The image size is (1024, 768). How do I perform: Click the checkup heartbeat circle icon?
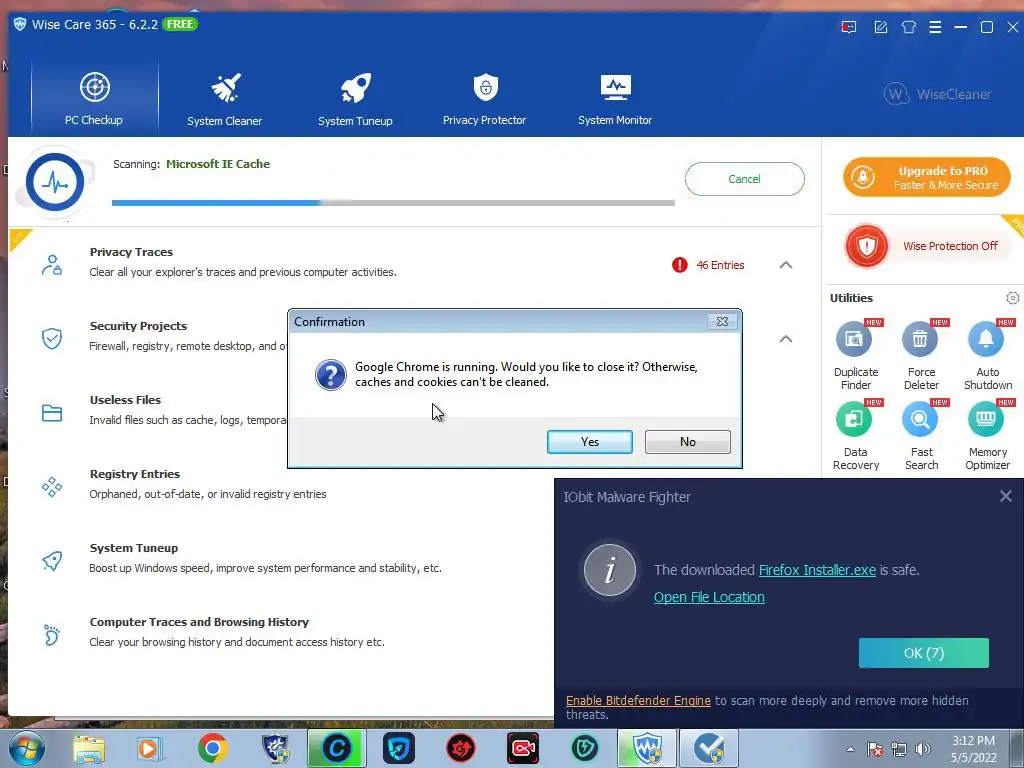point(55,182)
